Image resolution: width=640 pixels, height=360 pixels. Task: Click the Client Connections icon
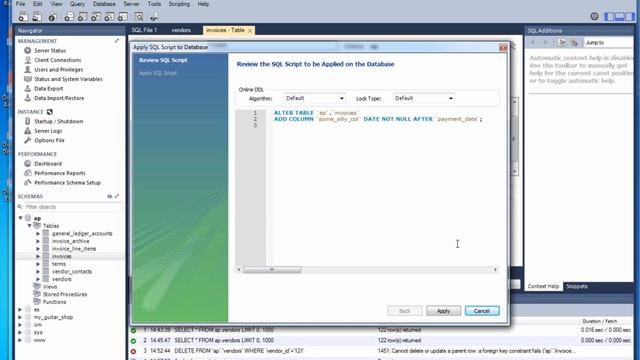pos(27,60)
